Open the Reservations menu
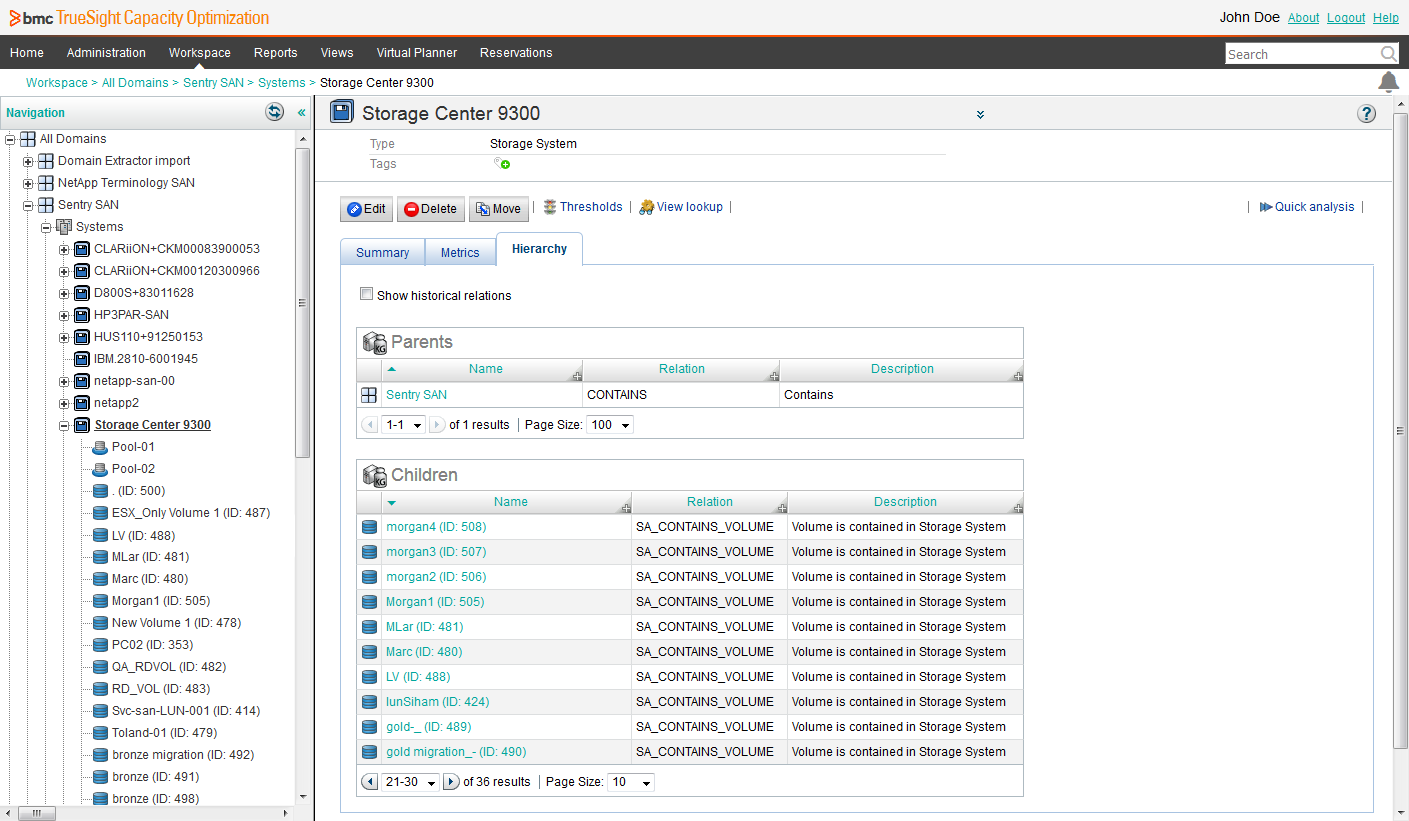The image size is (1409, 821). tap(516, 53)
